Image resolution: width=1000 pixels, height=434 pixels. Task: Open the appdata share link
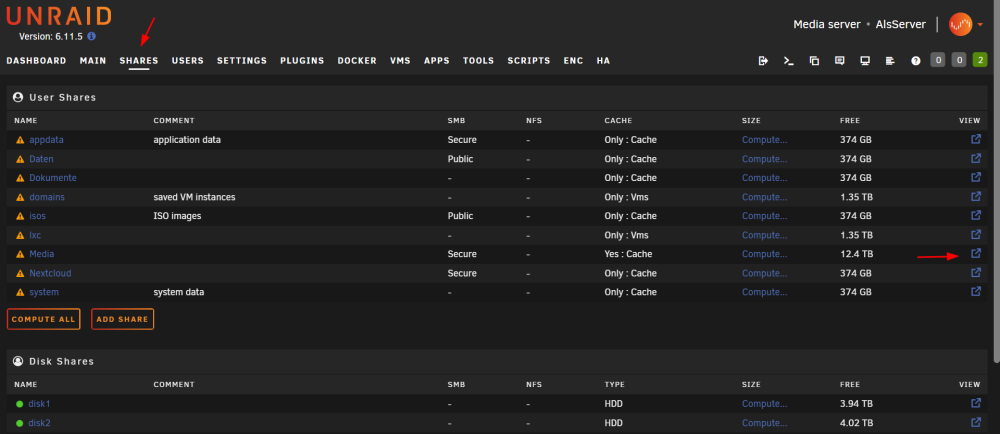click(47, 140)
